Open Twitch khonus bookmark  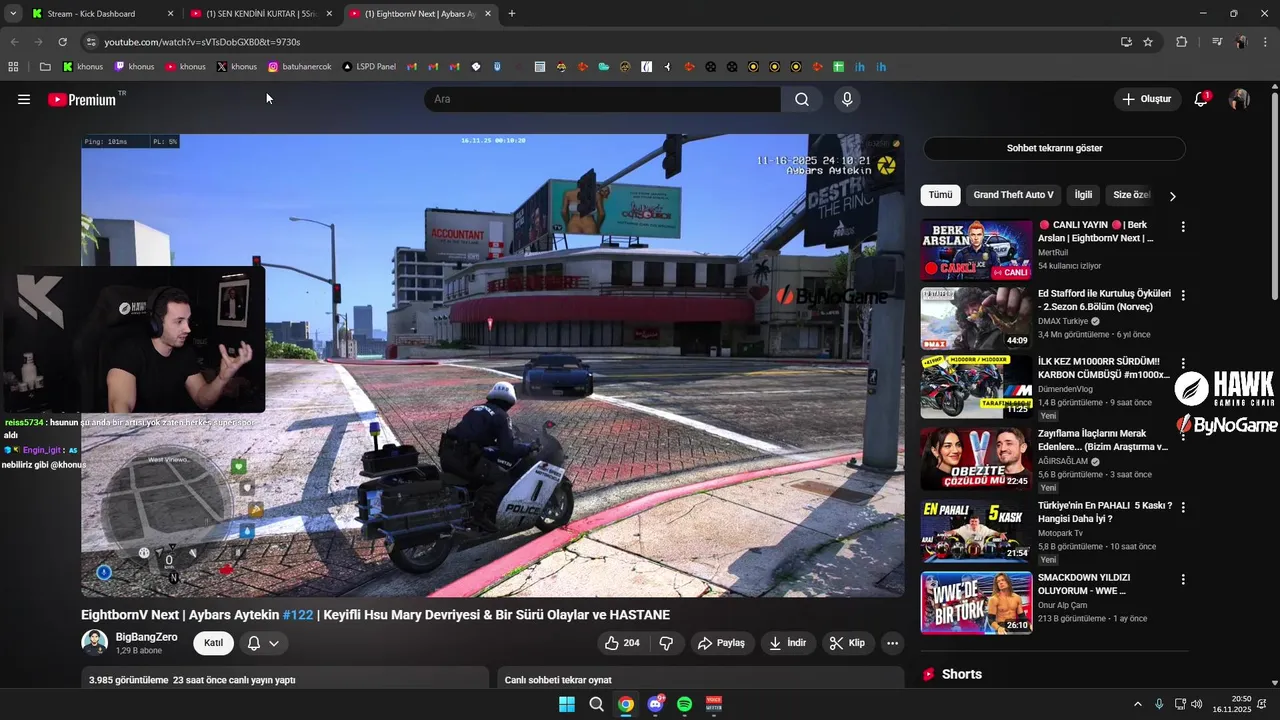[134, 67]
